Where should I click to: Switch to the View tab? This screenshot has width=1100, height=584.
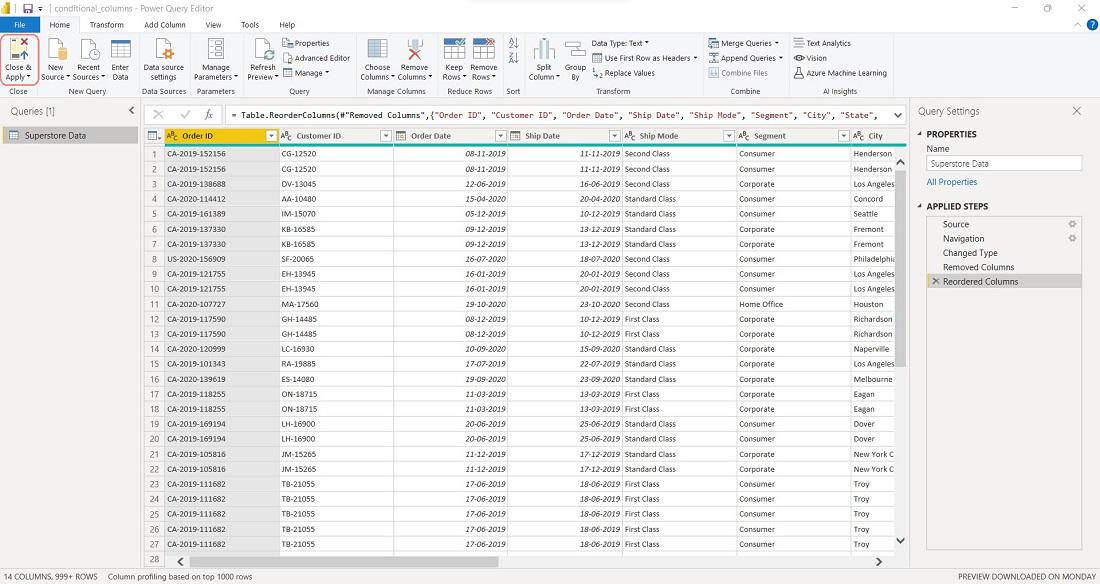[213, 25]
